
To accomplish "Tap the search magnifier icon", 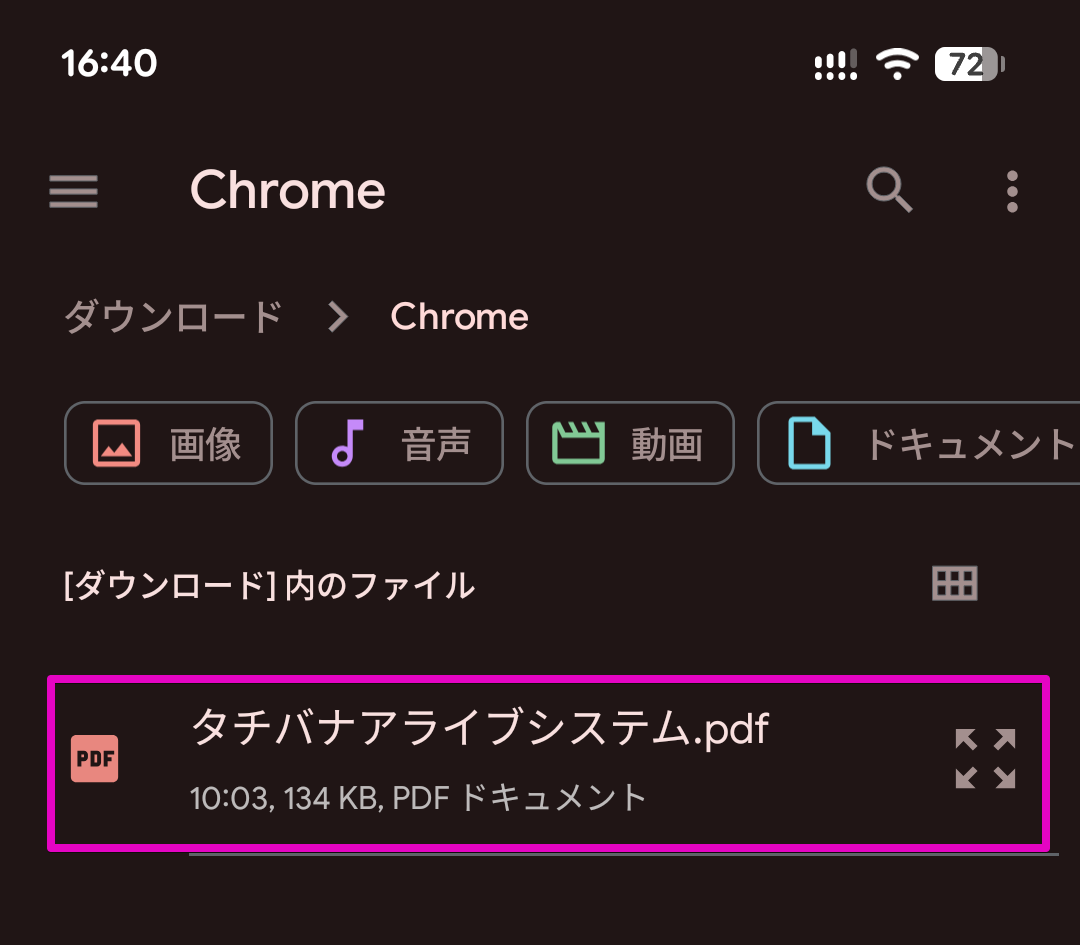I will coord(889,190).
